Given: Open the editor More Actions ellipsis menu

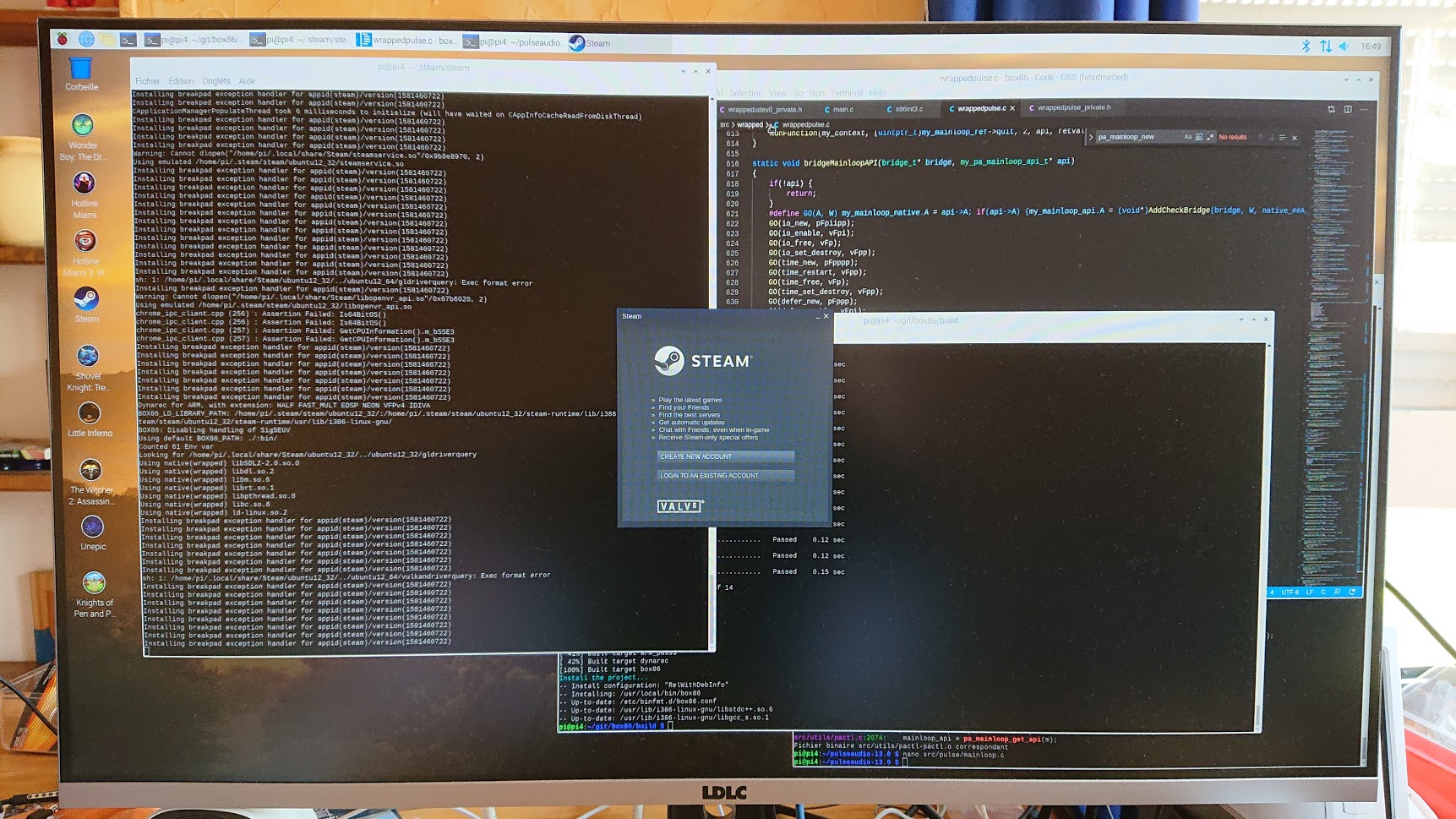Looking at the screenshot, I should click(1364, 109).
